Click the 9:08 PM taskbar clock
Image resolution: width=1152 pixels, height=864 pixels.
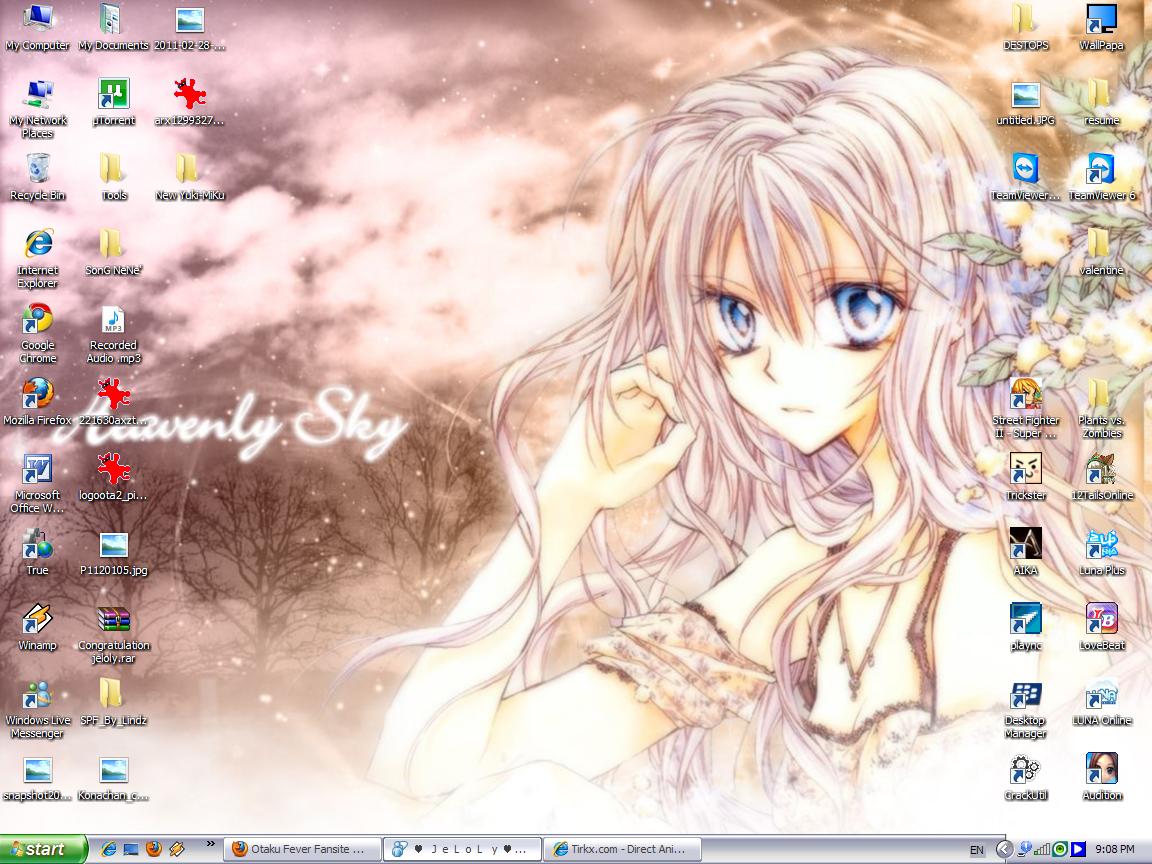pos(1115,849)
